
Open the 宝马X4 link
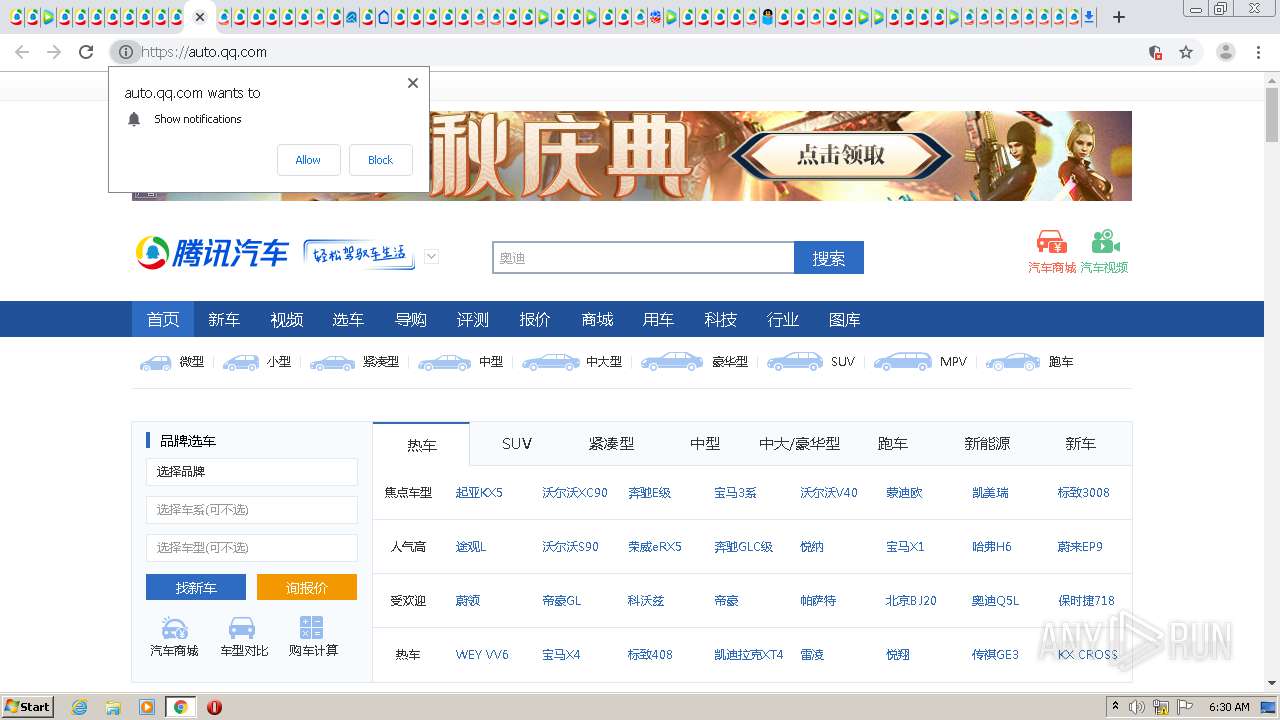[561, 655]
